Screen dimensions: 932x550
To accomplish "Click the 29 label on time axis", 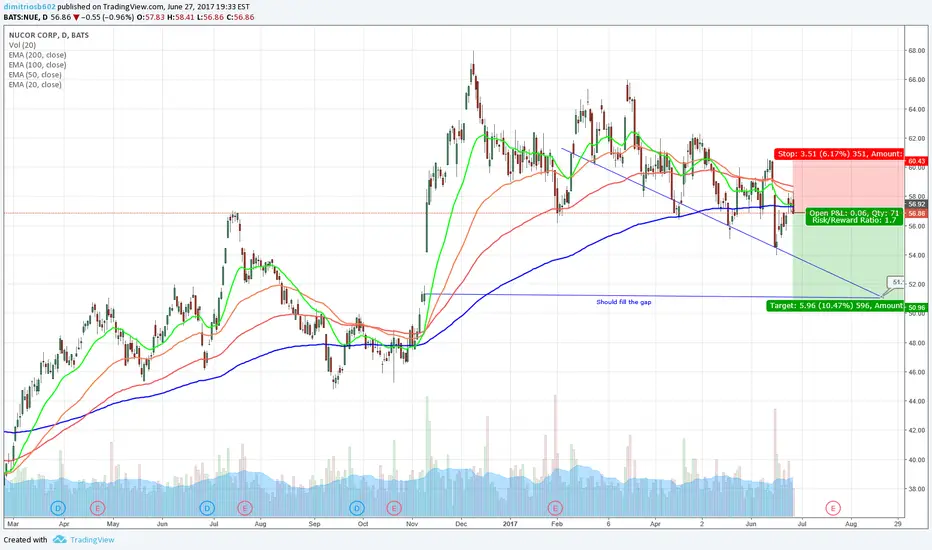I will (x=898, y=524).
